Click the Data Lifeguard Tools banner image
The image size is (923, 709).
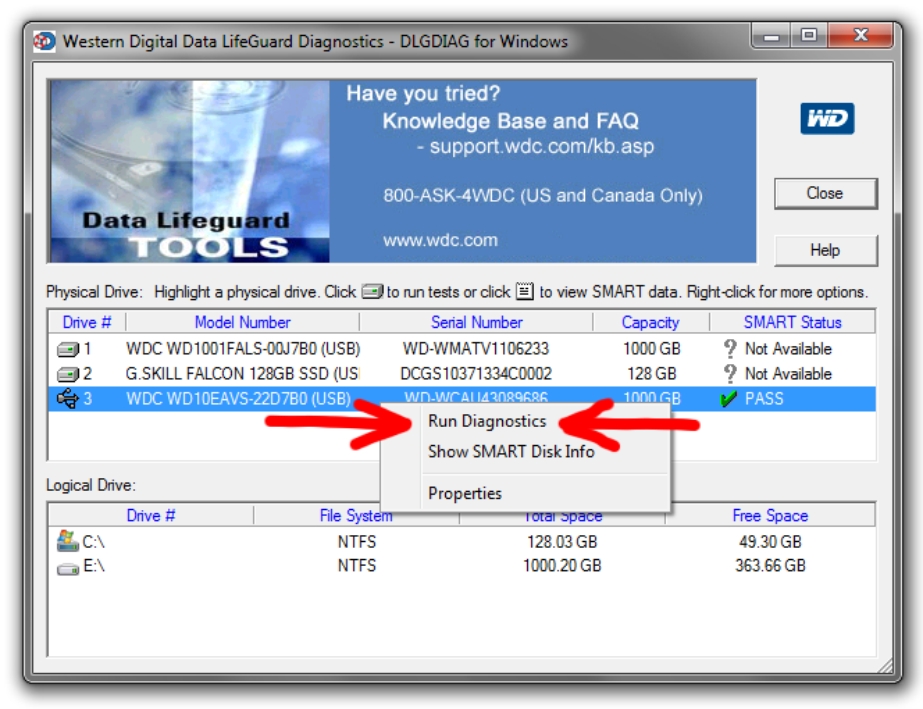coord(190,171)
